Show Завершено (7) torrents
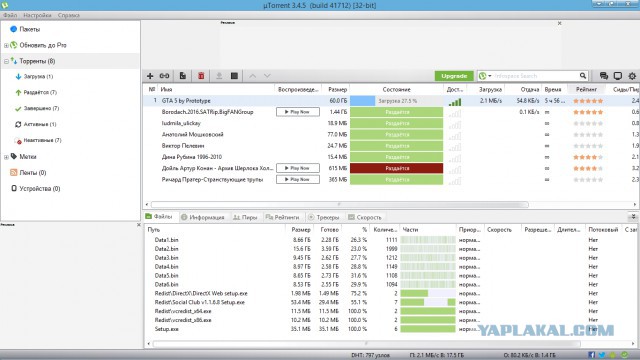Screen dimensions: 640x360 [x=41, y=109]
